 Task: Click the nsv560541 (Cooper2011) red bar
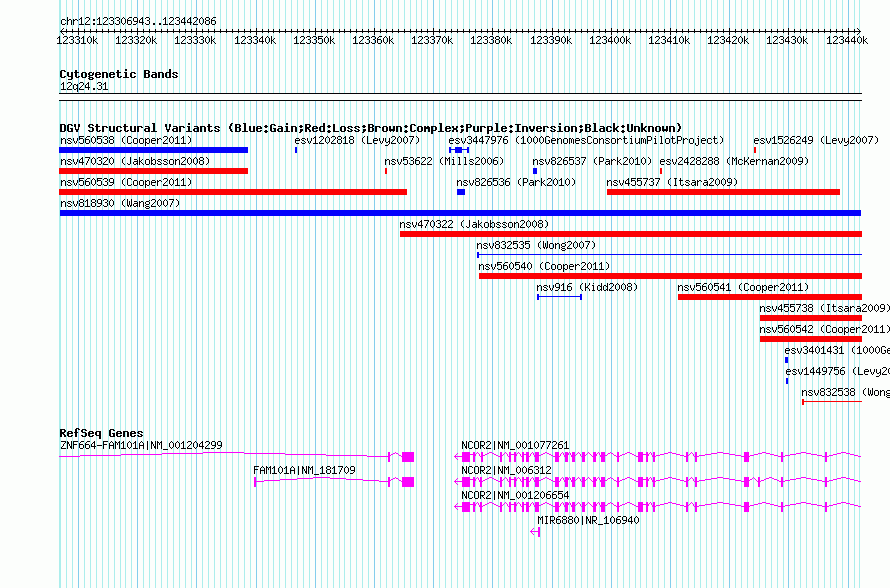pyautogui.click(x=770, y=297)
